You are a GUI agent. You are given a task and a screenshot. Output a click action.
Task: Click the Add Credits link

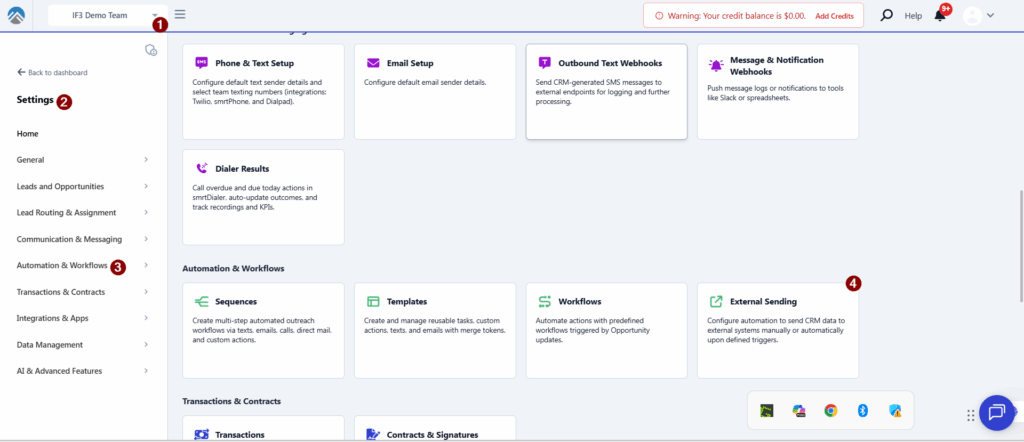click(x=834, y=16)
